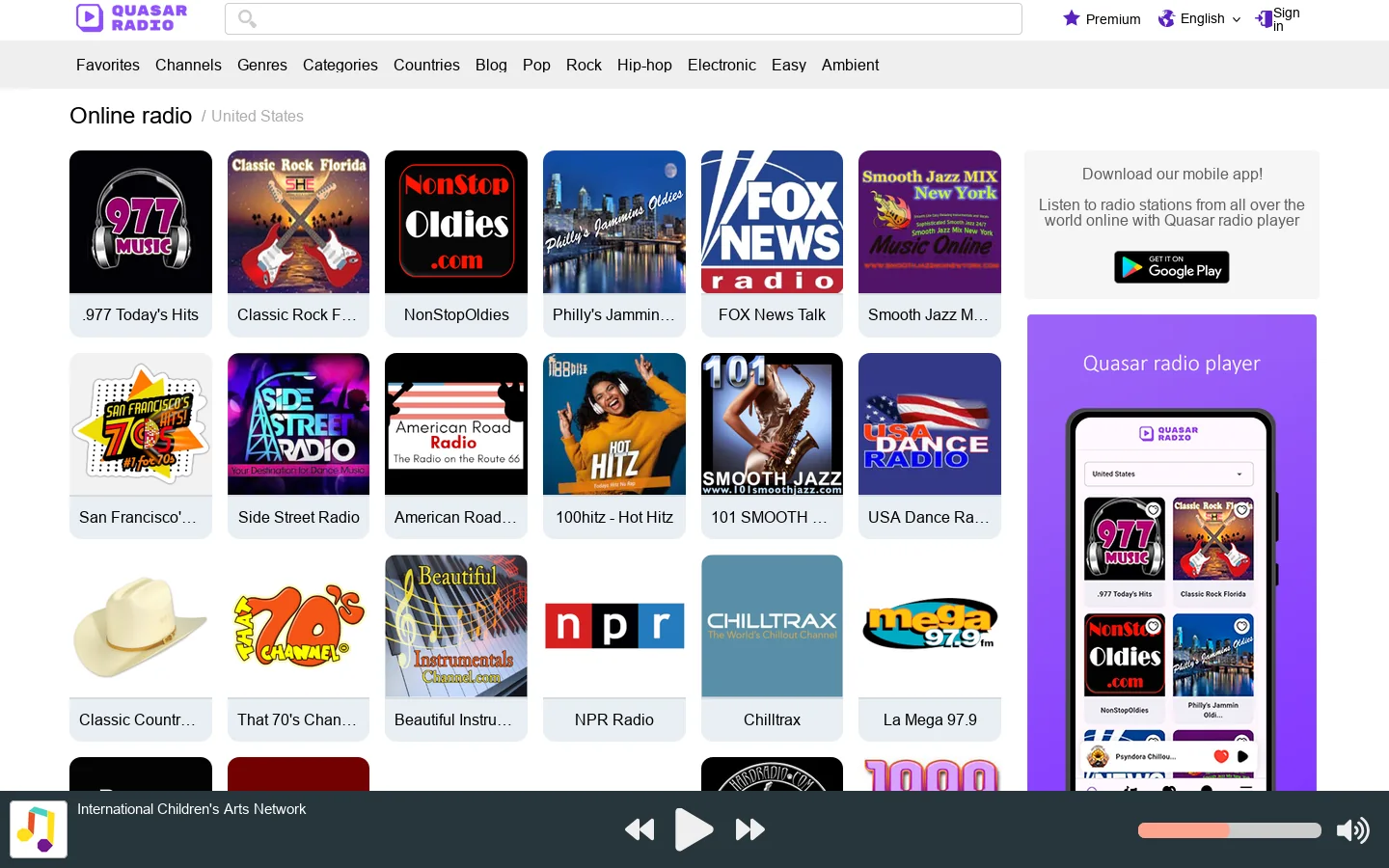Click the globe language icon
1389x868 pixels.
[1166, 18]
